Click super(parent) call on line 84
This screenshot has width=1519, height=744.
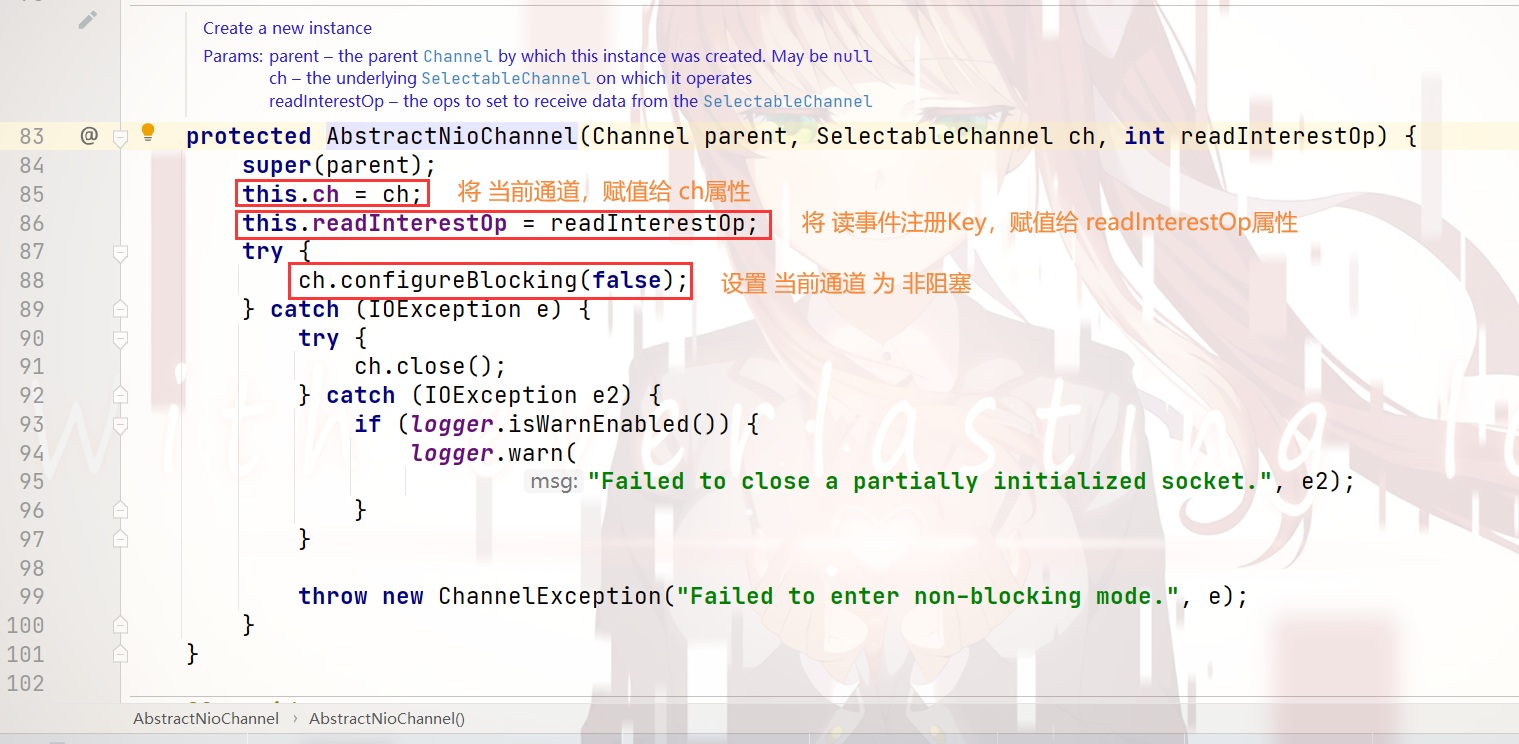(x=340, y=165)
